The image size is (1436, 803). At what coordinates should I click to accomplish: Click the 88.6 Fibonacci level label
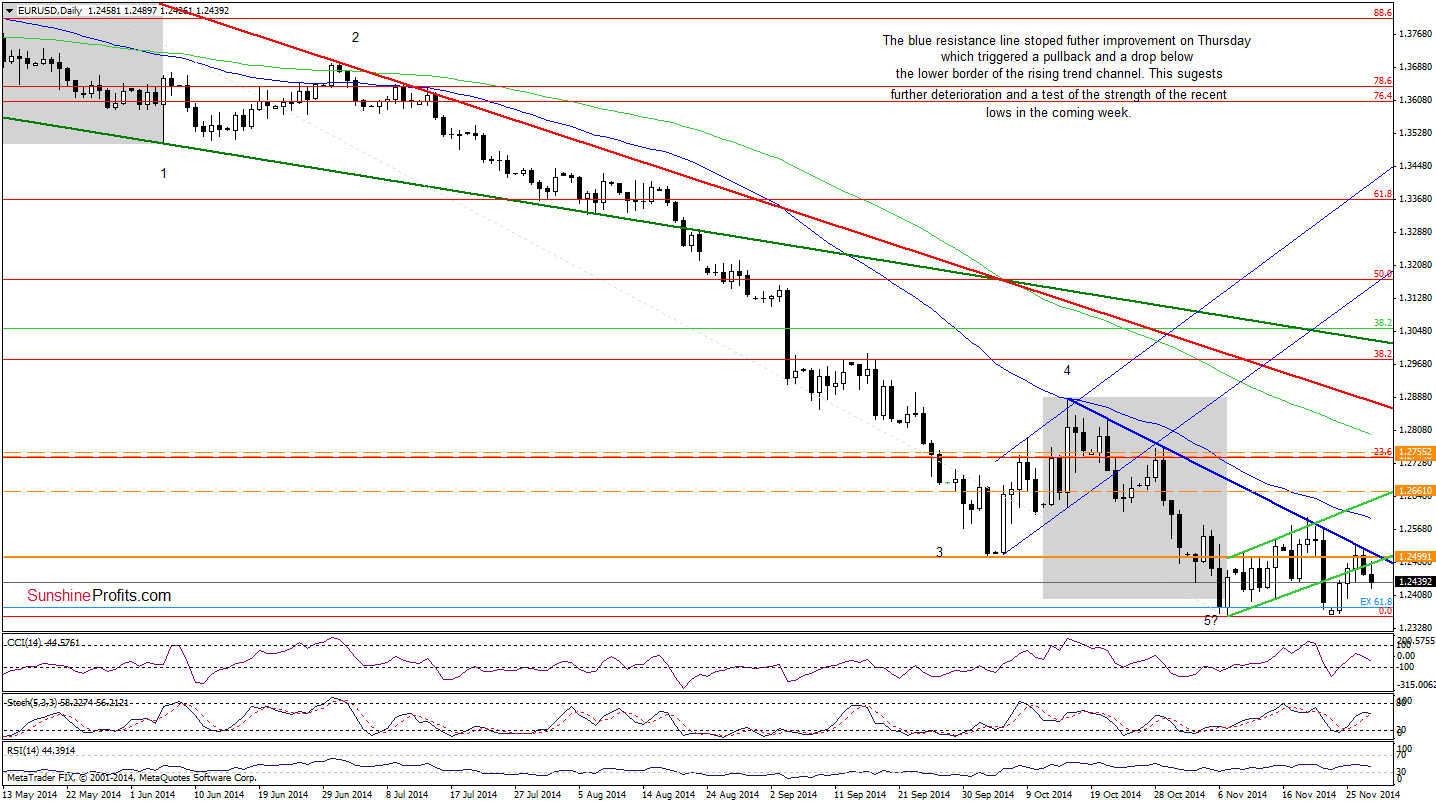tap(1383, 13)
